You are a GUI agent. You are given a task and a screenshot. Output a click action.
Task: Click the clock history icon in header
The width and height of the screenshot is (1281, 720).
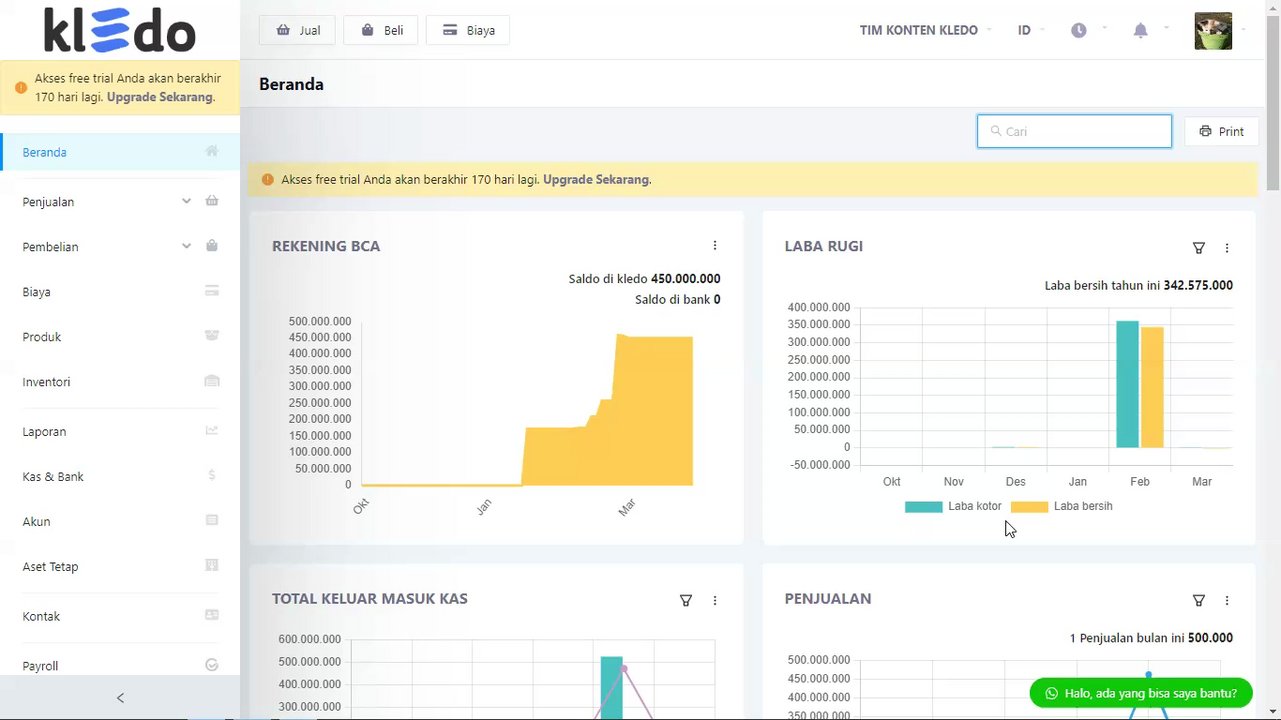tap(1078, 31)
